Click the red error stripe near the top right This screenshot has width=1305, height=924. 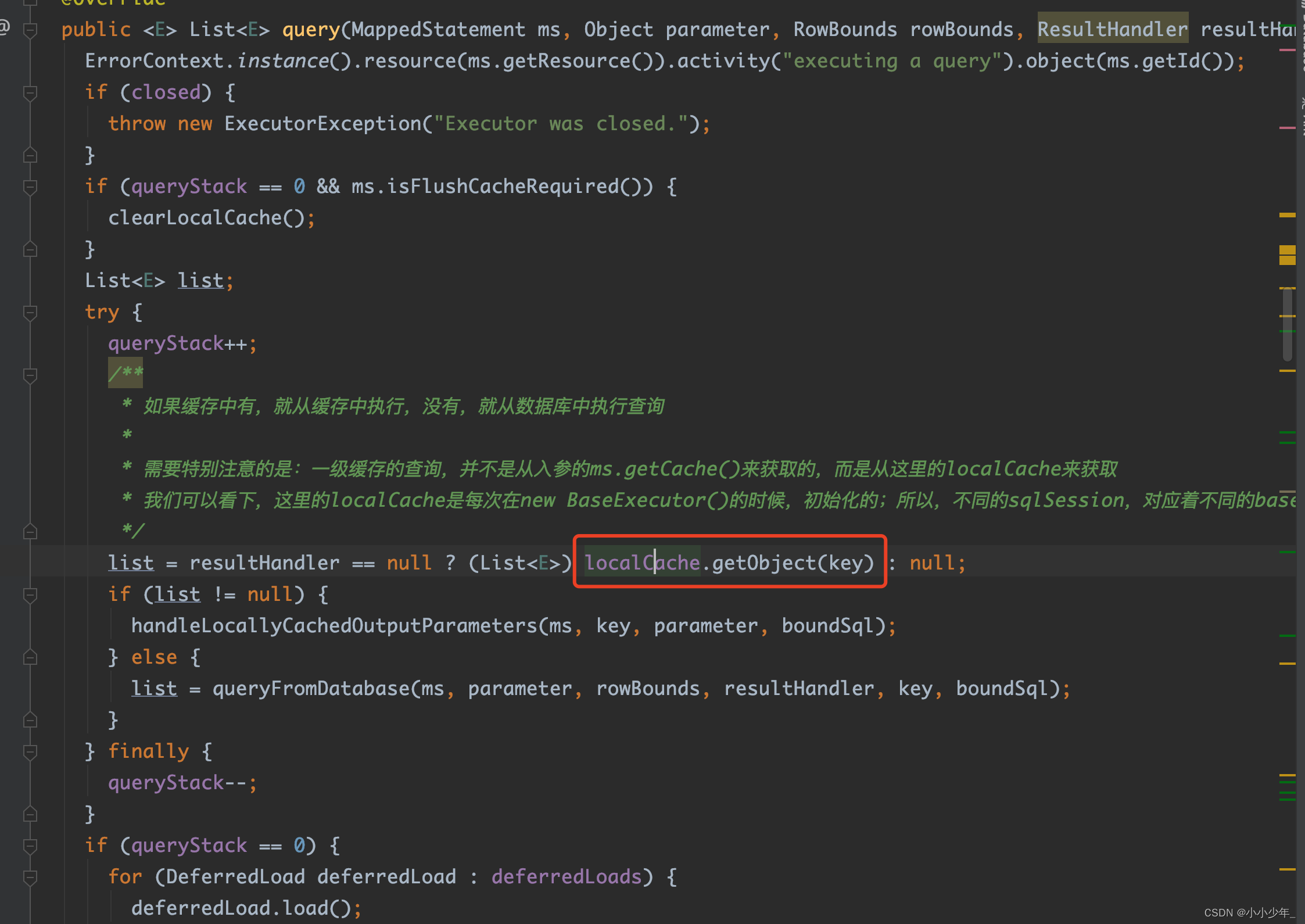[x=1287, y=50]
